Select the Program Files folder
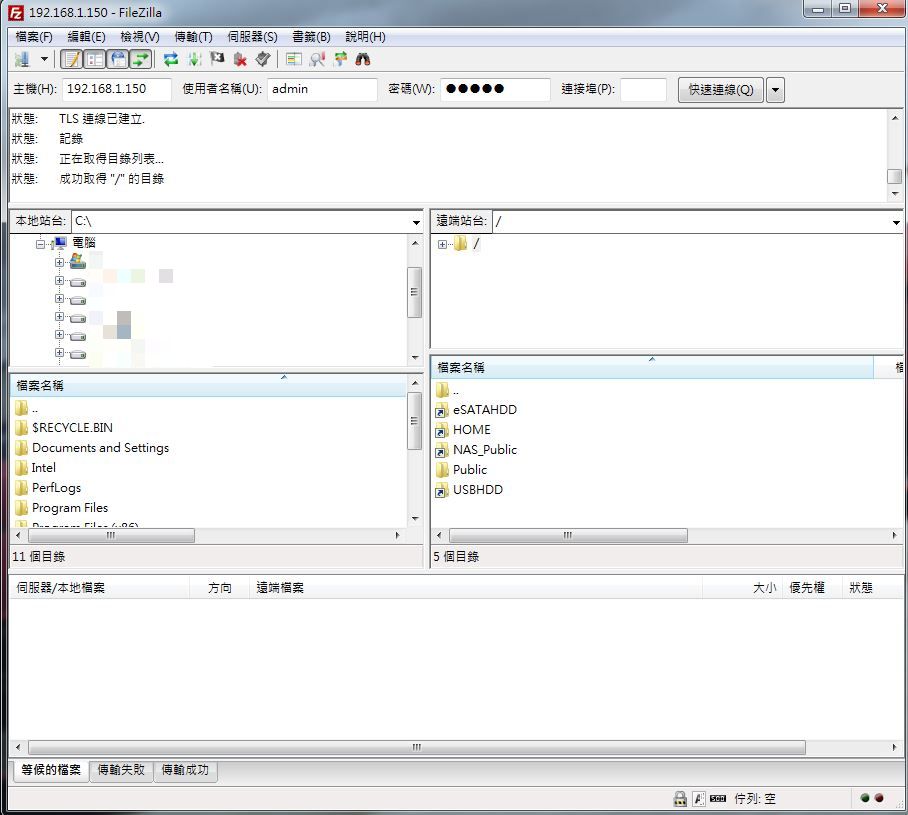Image resolution: width=908 pixels, height=815 pixels. point(69,507)
